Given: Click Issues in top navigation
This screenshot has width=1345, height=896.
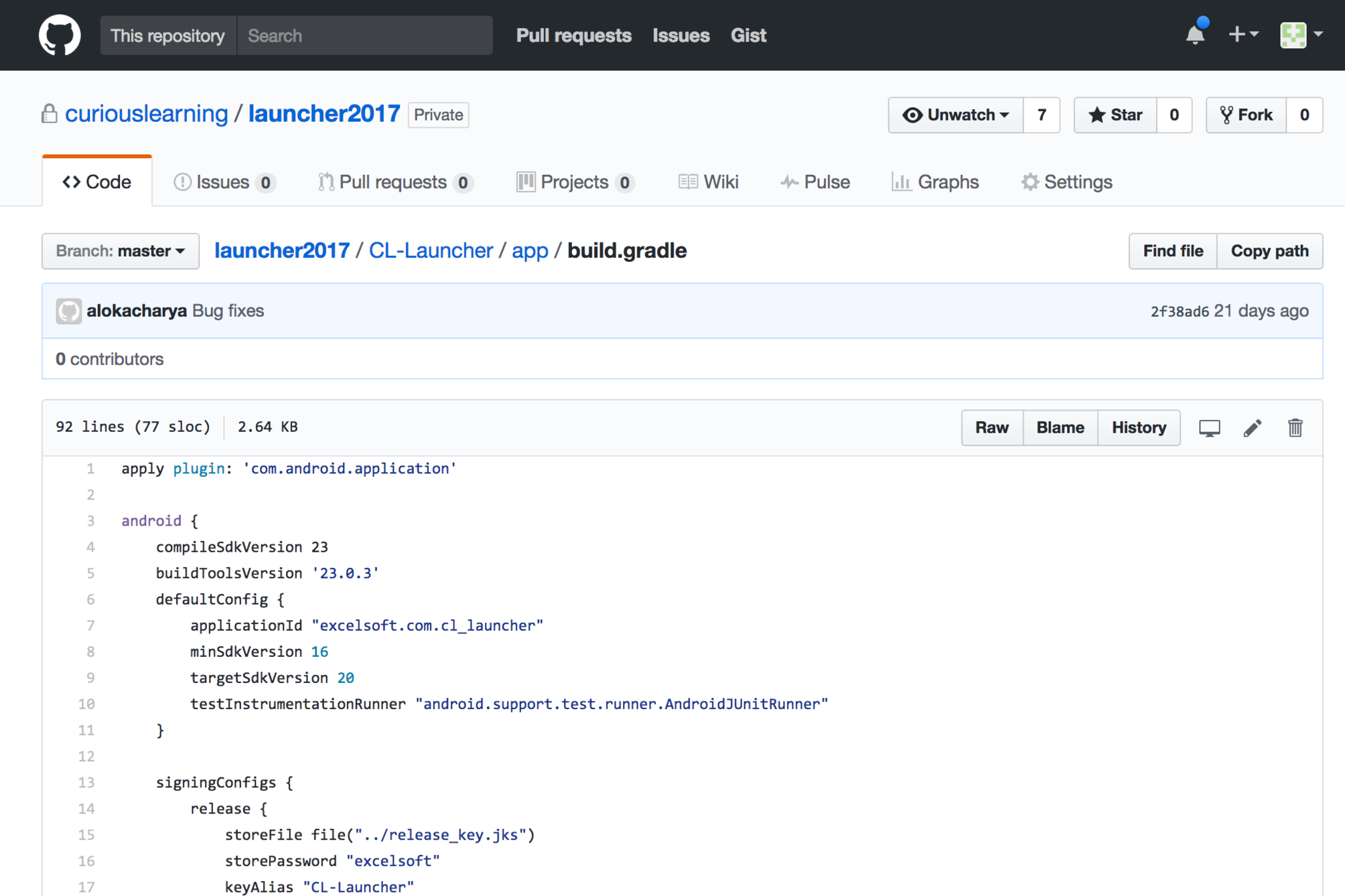Looking at the screenshot, I should [x=681, y=35].
